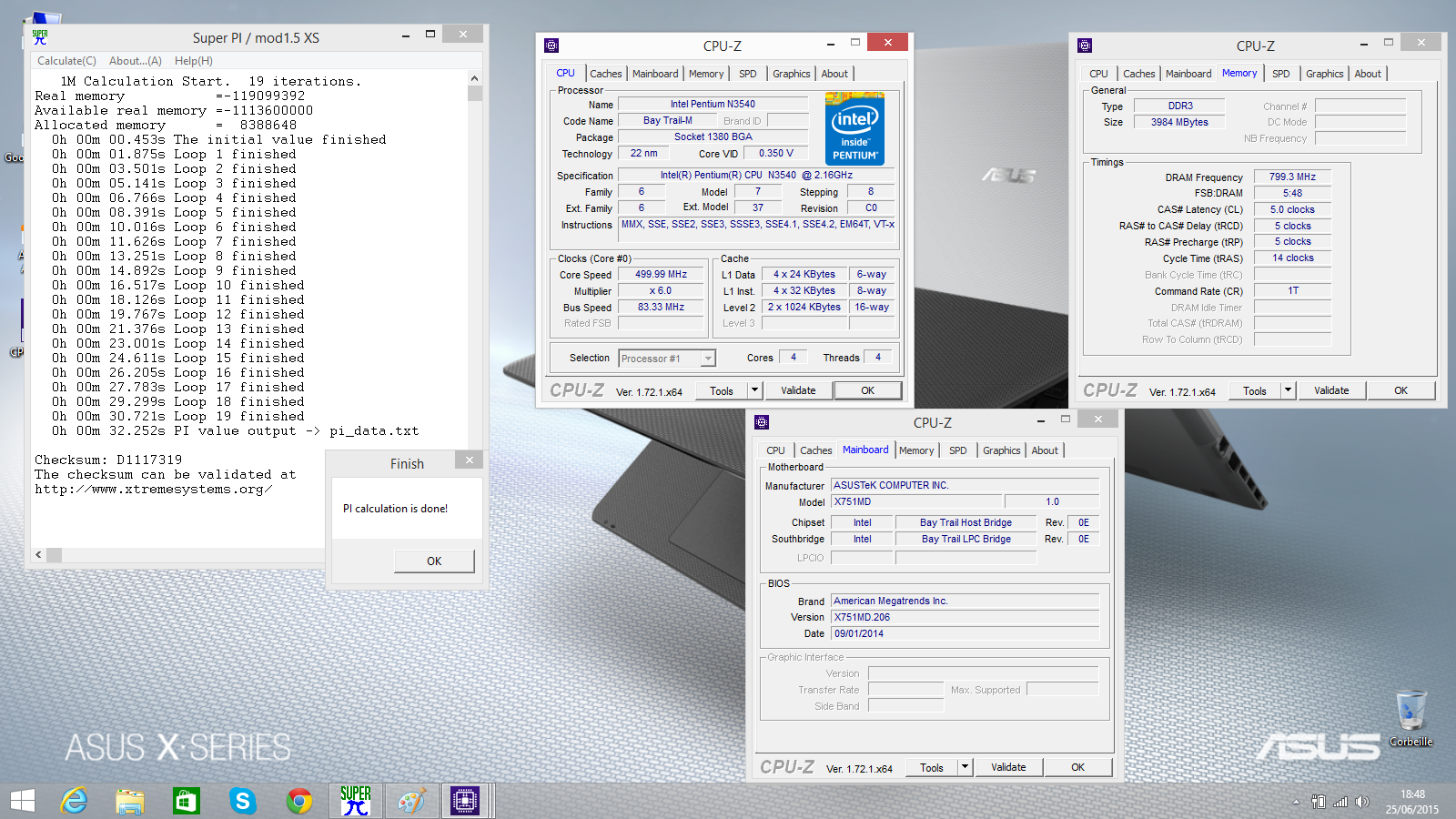Switch to Super PI taskbar icon
The height and width of the screenshot is (819, 1456).
[x=356, y=801]
